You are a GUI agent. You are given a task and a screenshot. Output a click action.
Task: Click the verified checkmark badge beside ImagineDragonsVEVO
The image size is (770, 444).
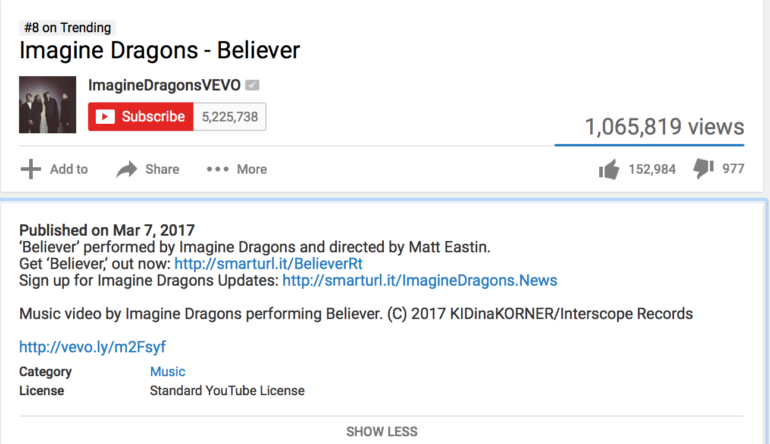tap(252, 85)
